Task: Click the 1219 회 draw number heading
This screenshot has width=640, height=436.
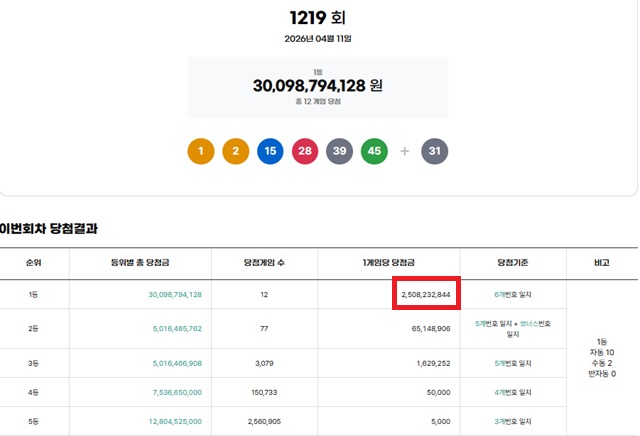Action: point(320,16)
